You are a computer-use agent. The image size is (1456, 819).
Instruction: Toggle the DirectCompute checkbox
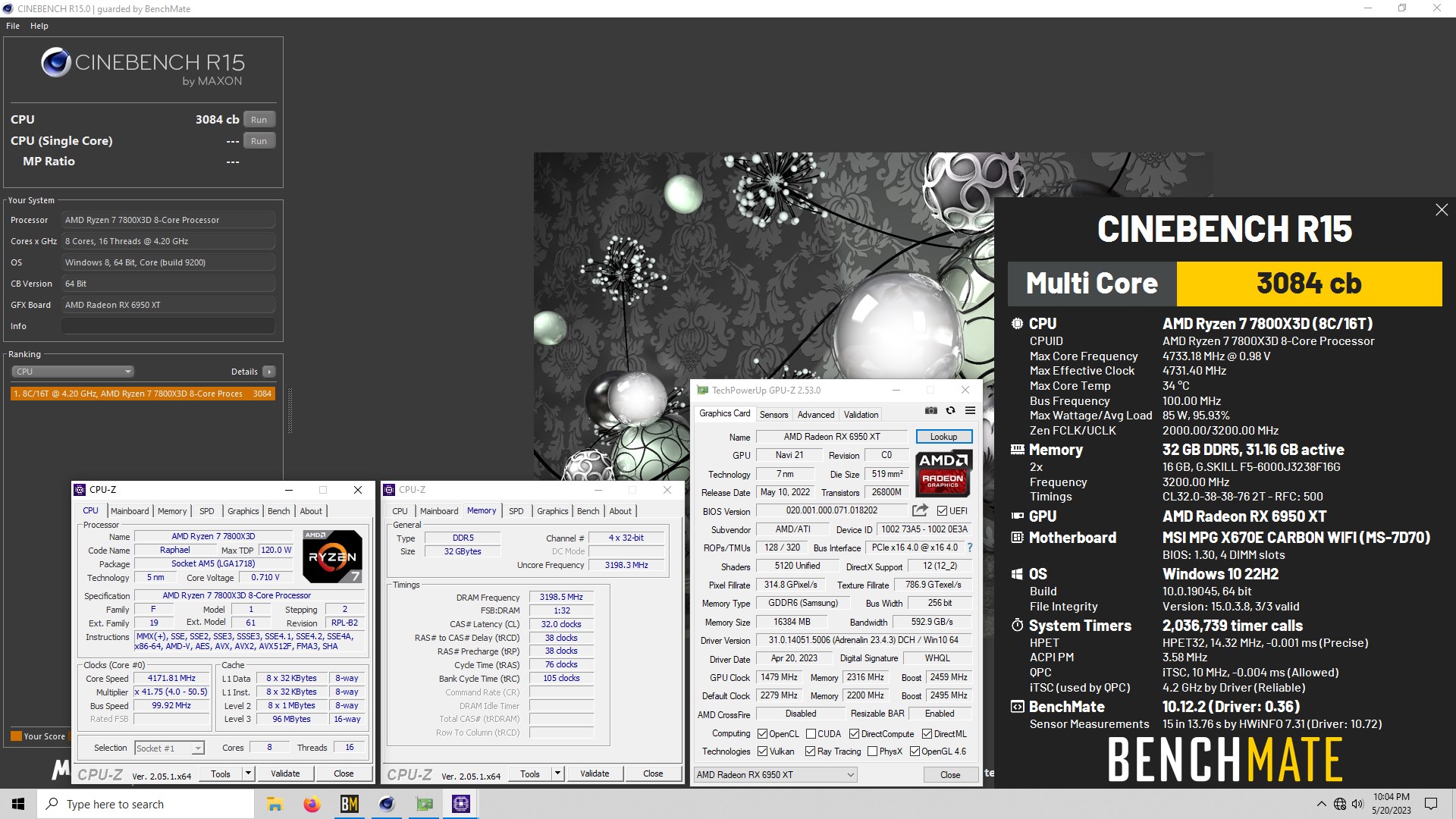(x=854, y=733)
